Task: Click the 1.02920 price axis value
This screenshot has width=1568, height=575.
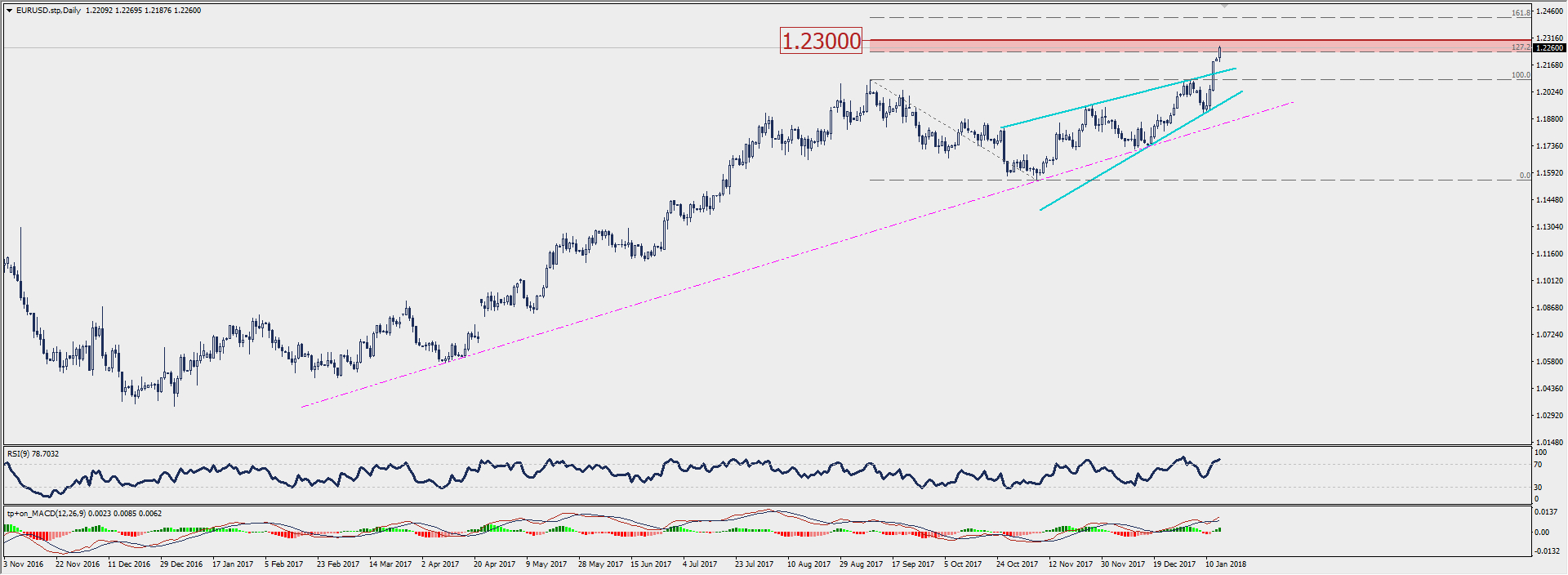Action: click(1550, 416)
